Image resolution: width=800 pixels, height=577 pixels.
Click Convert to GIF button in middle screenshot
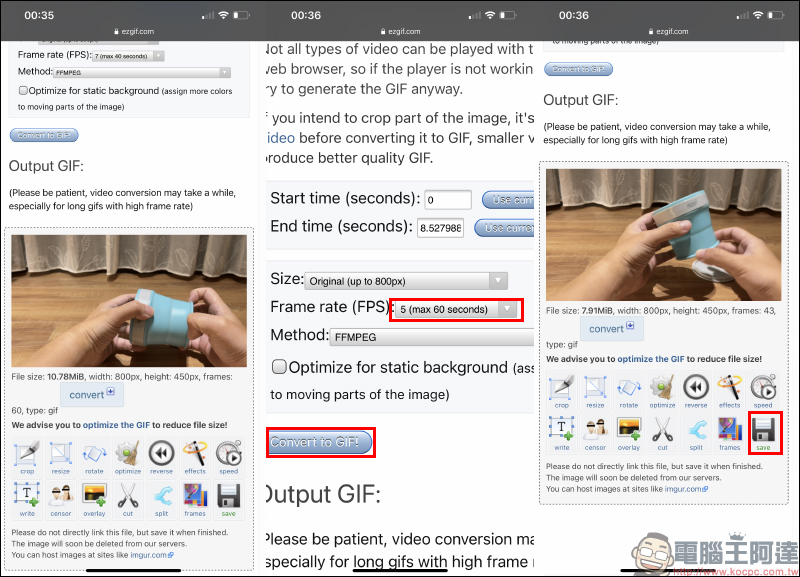tap(319, 442)
